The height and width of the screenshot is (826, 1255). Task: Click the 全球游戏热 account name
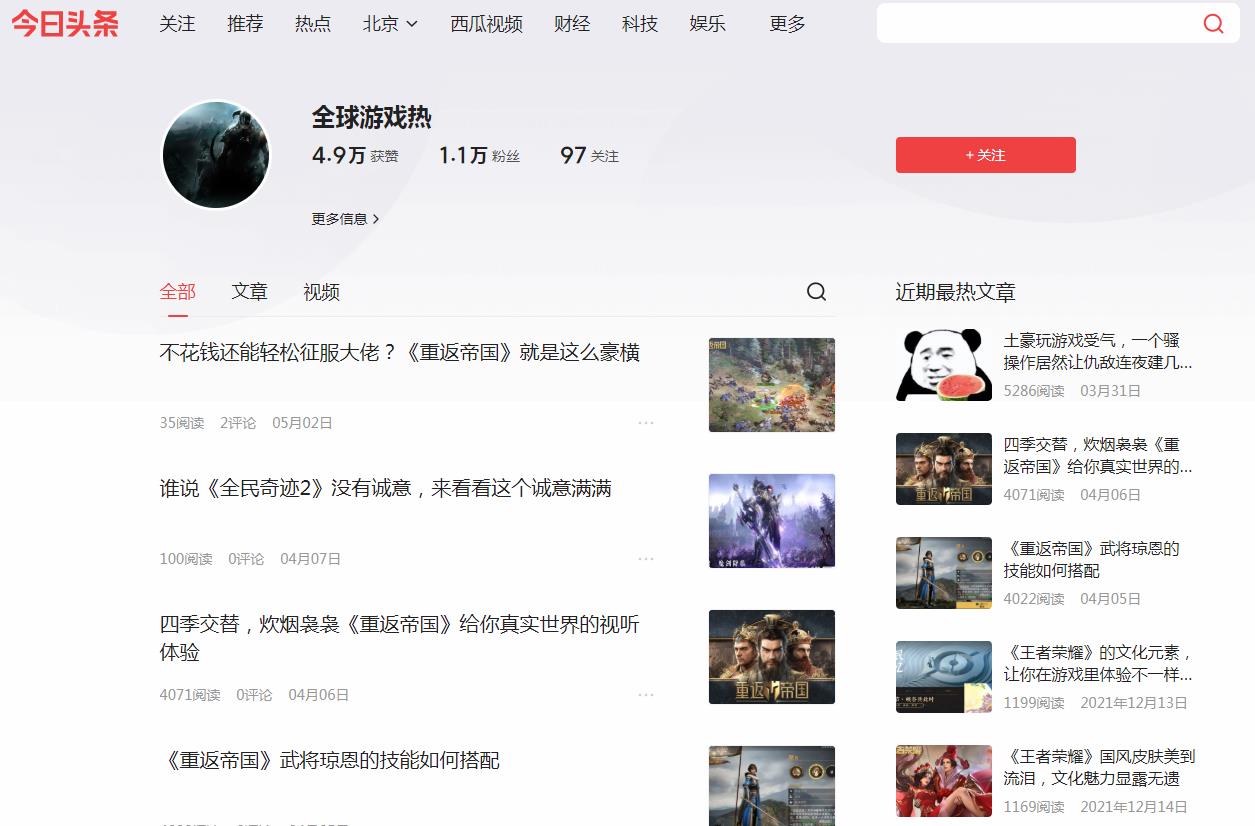point(372,117)
